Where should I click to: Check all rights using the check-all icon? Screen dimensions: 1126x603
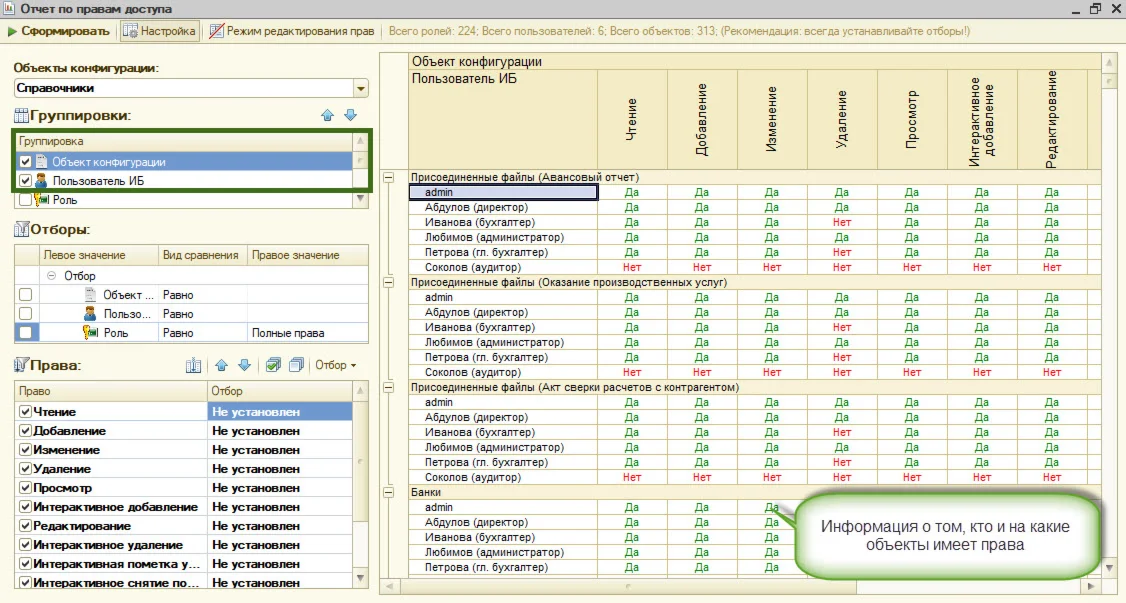coord(274,366)
